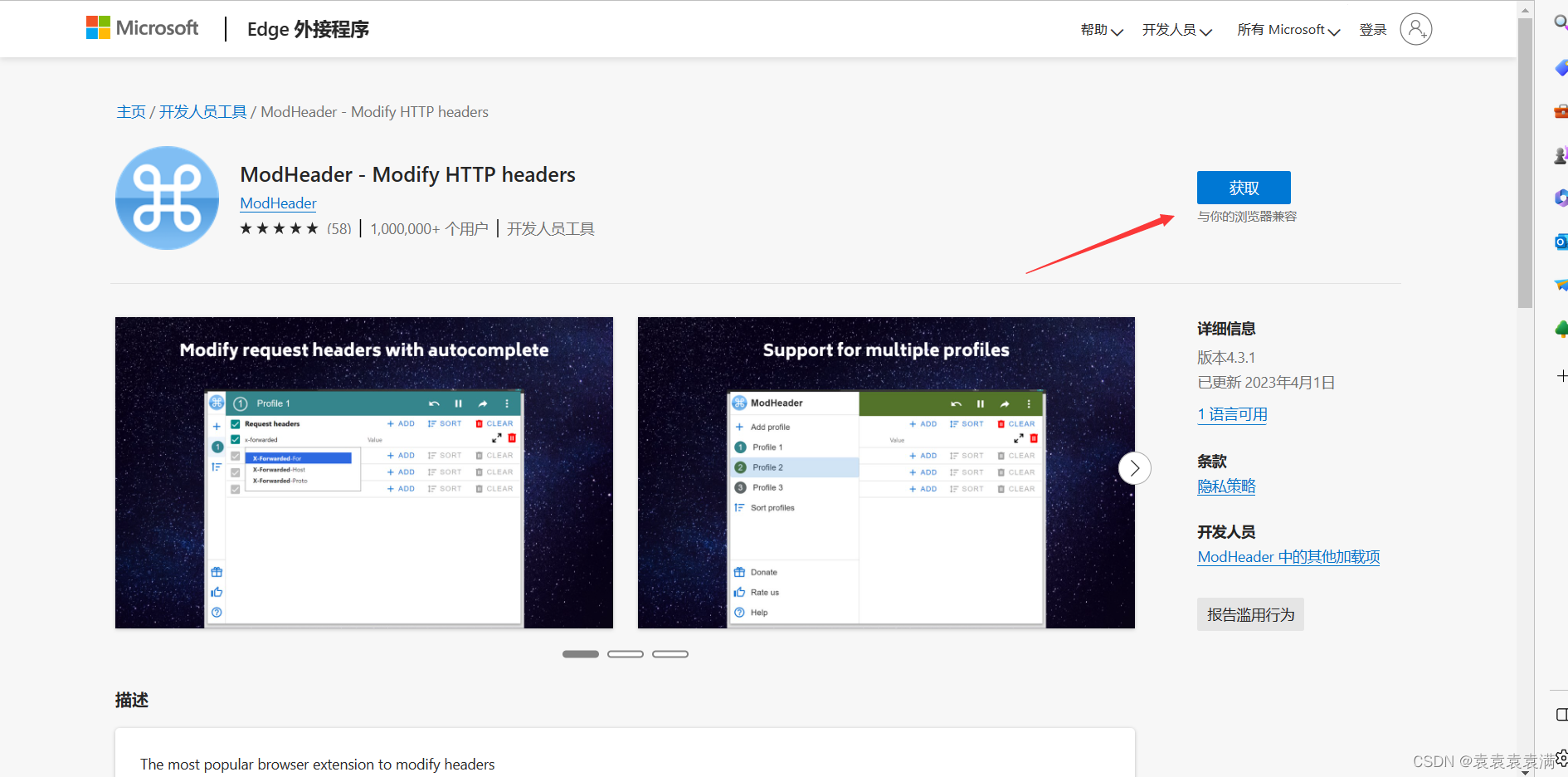The image size is (1568, 777).
Task: Advance carousel with next arrow
Action: pyautogui.click(x=1135, y=468)
